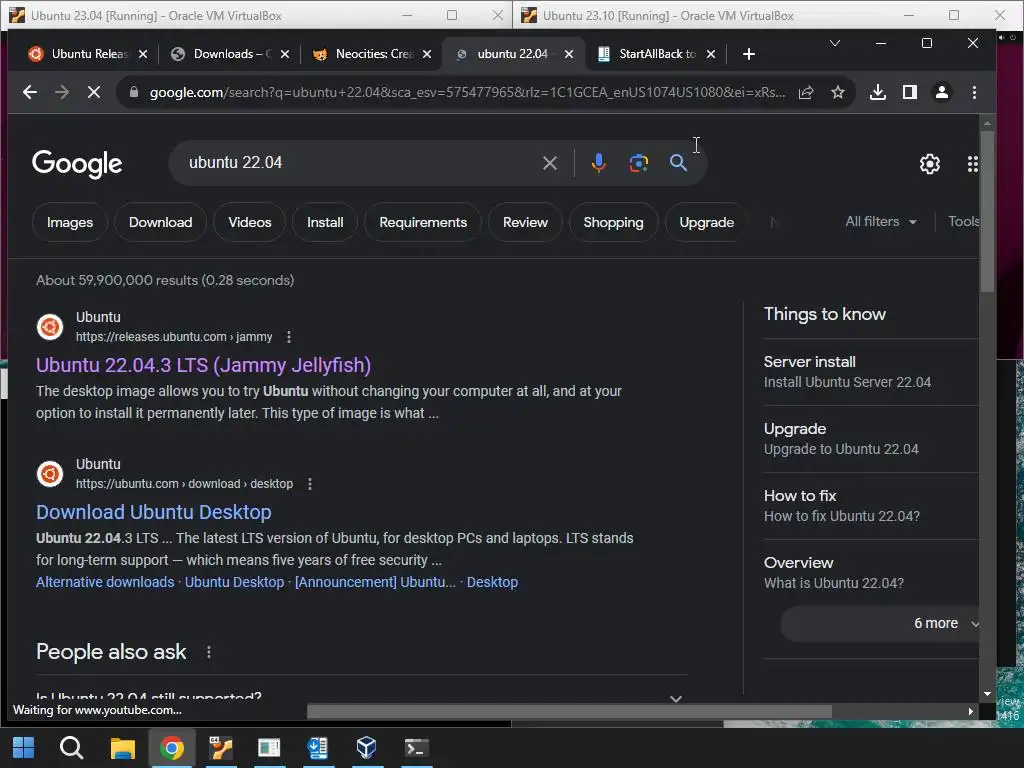Expand the 6 more things to know
Viewport: 1024px width, 768px height.
(x=882, y=624)
